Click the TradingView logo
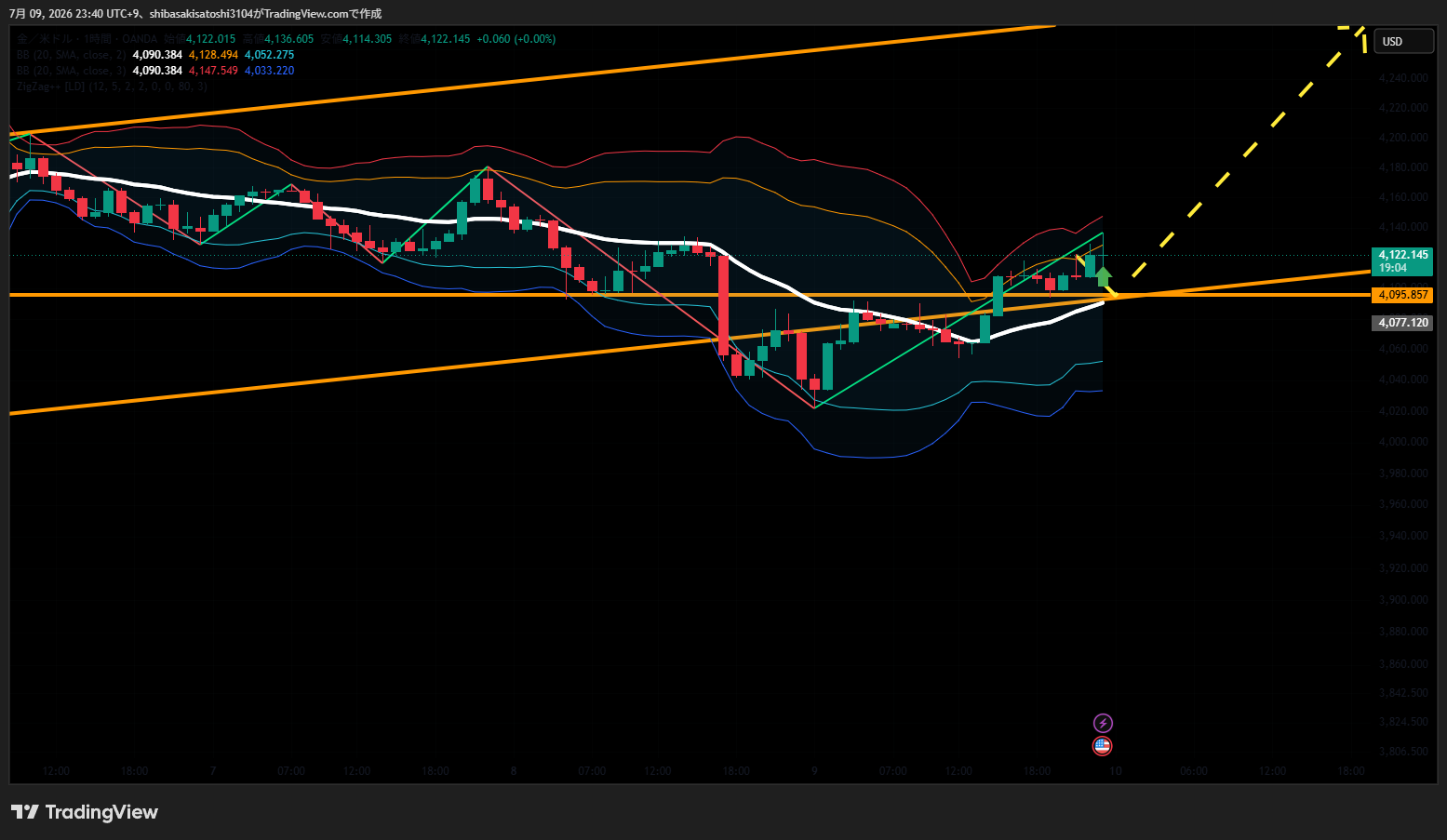The width and height of the screenshot is (1447, 840). [85, 812]
